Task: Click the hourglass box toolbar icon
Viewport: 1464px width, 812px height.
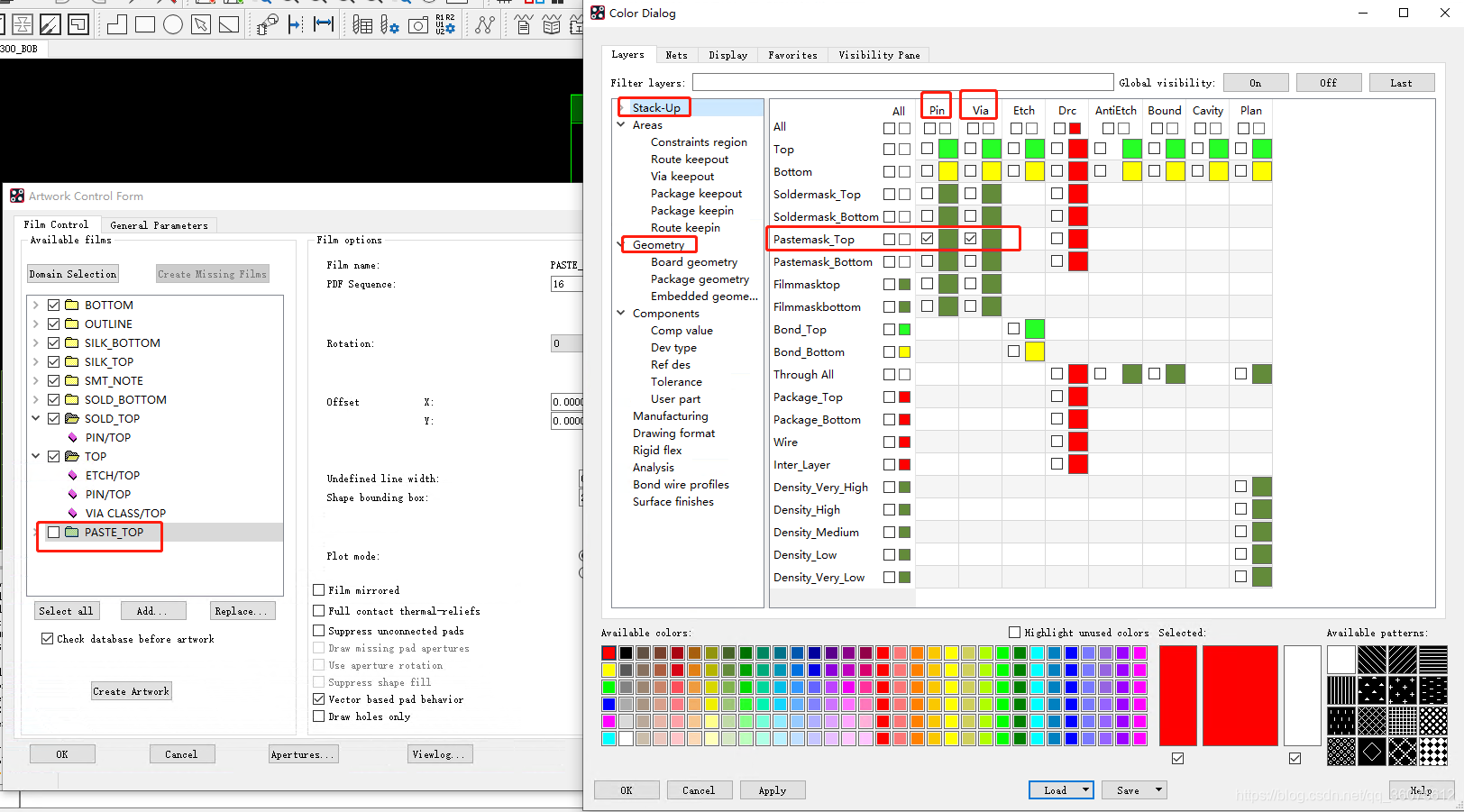Action: pyautogui.click(x=23, y=24)
